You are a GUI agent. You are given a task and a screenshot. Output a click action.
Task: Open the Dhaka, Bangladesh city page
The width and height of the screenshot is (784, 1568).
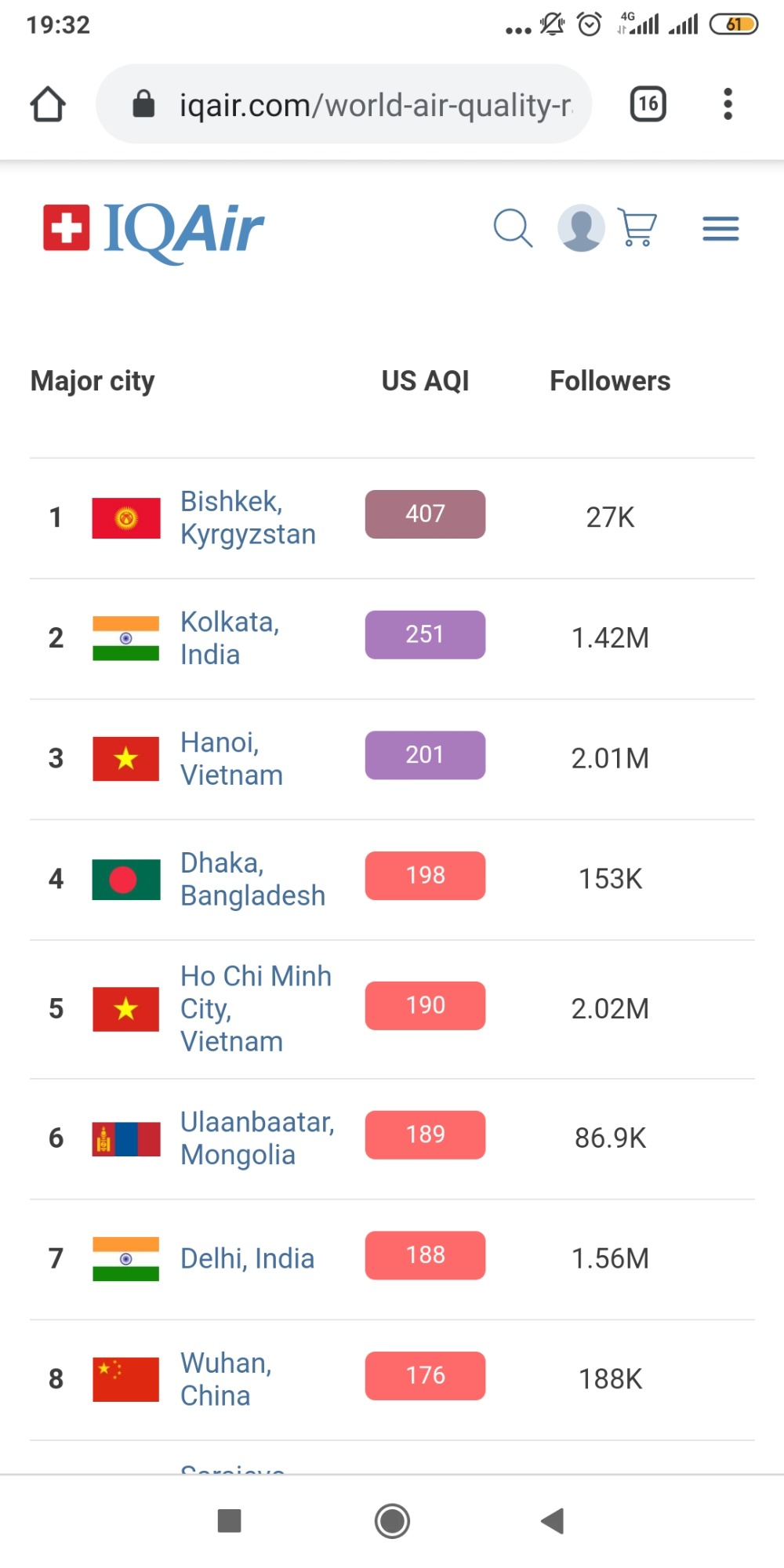pos(252,879)
